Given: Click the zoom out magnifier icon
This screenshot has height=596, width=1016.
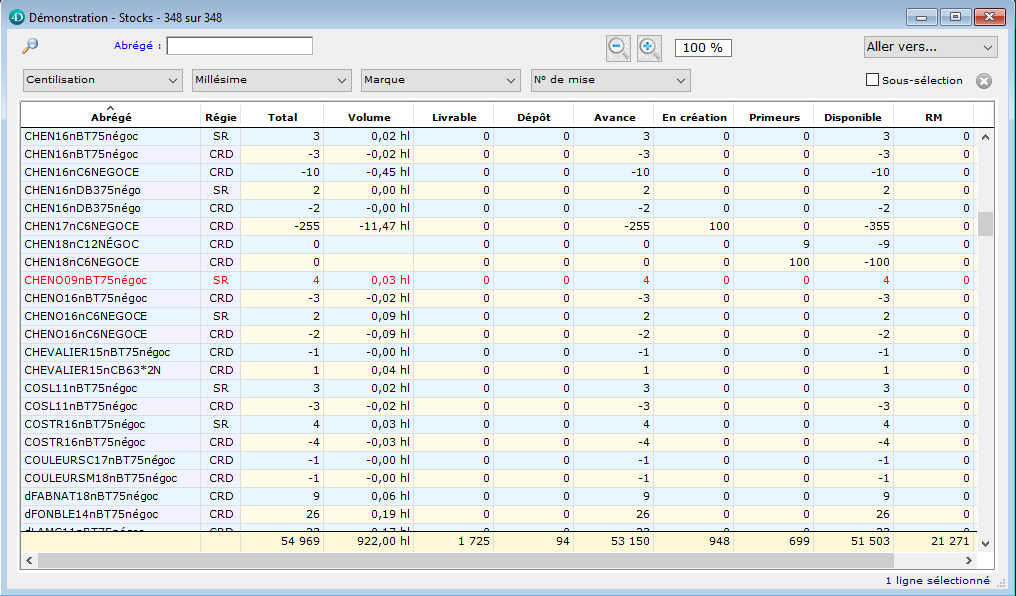Looking at the screenshot, I should pos(618,47).
